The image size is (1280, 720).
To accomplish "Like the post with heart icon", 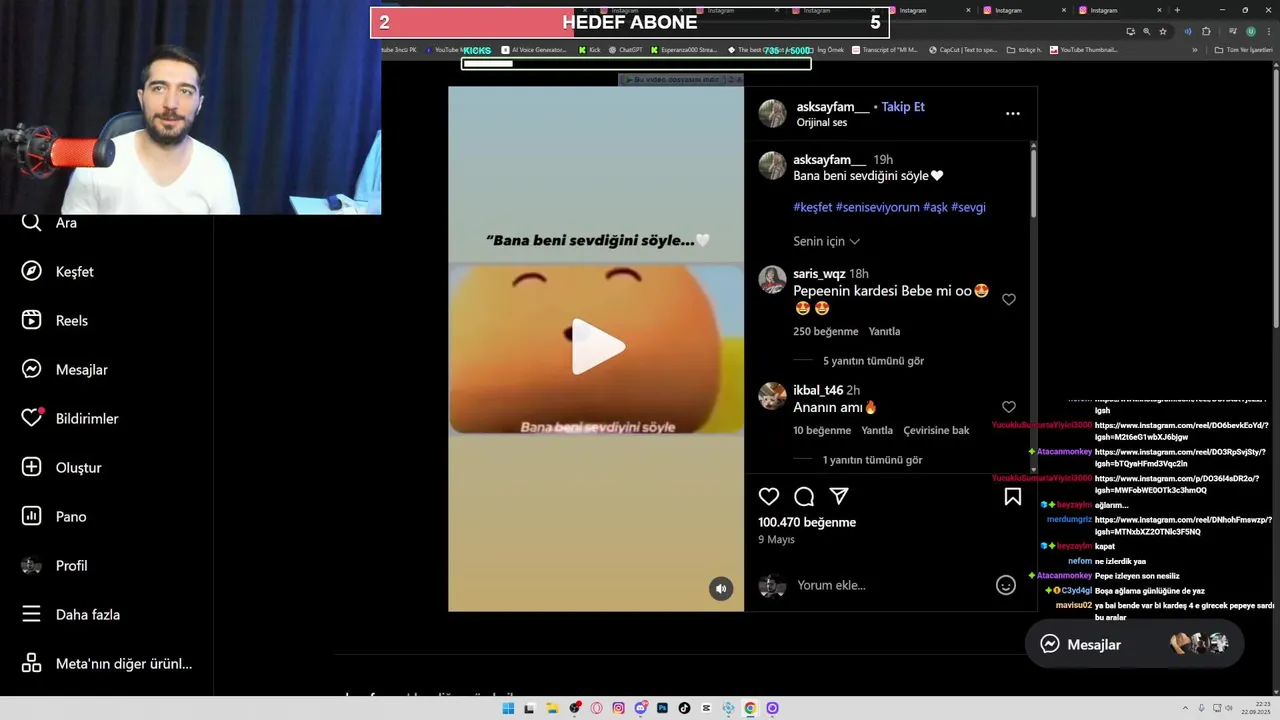I will [x=769, y=497].
